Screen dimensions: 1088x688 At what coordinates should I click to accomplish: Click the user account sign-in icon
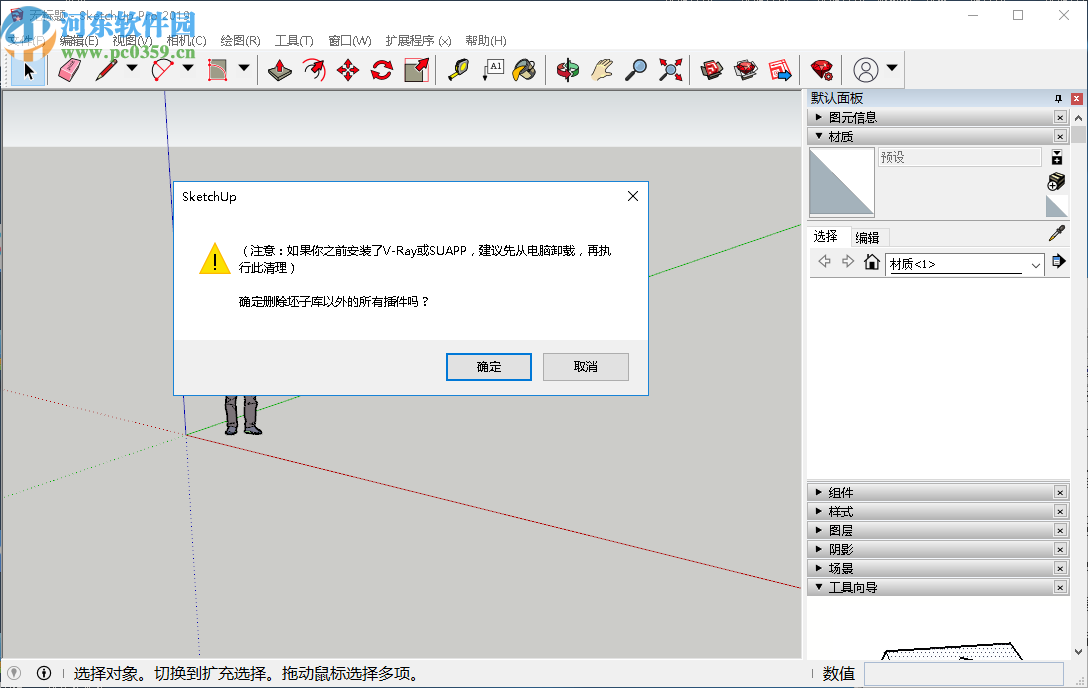[x=865, y=70]
